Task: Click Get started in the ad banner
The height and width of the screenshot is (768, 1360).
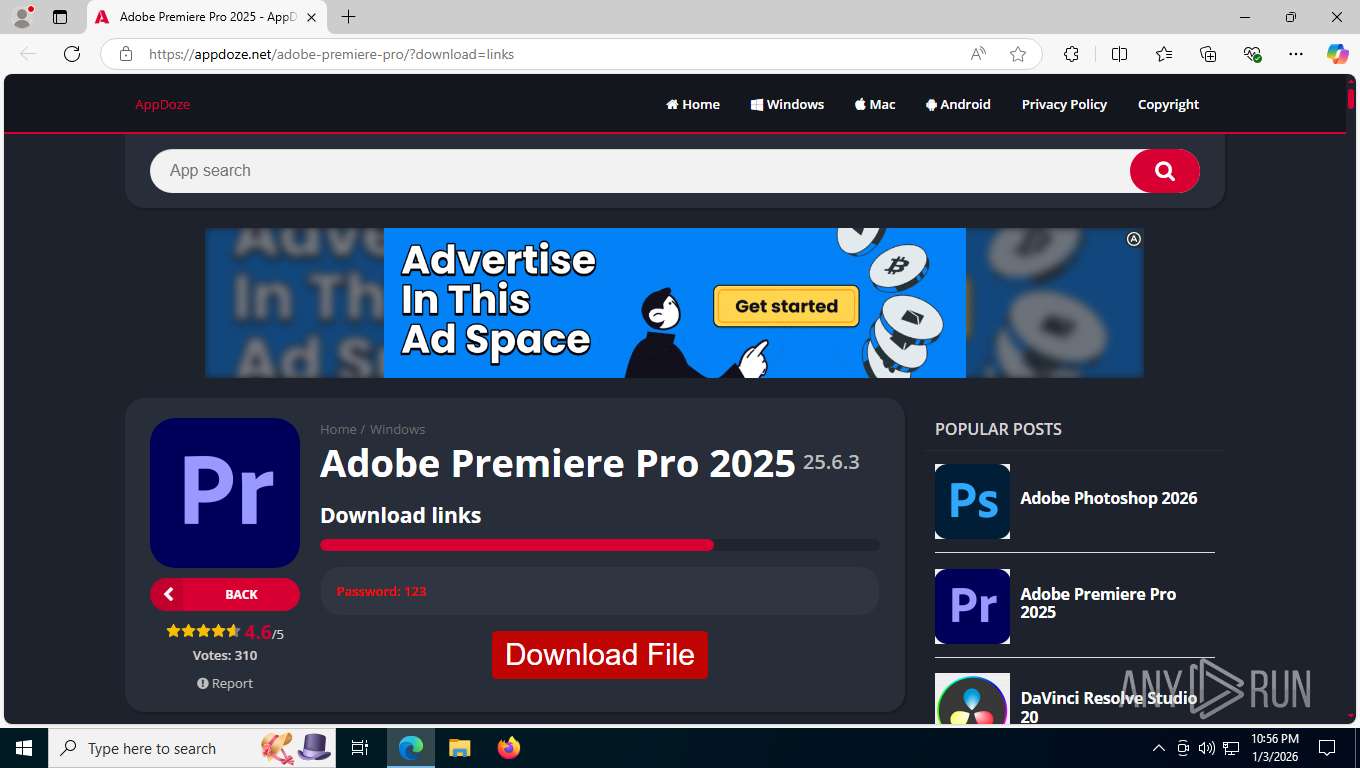Action: coord(786,306)
